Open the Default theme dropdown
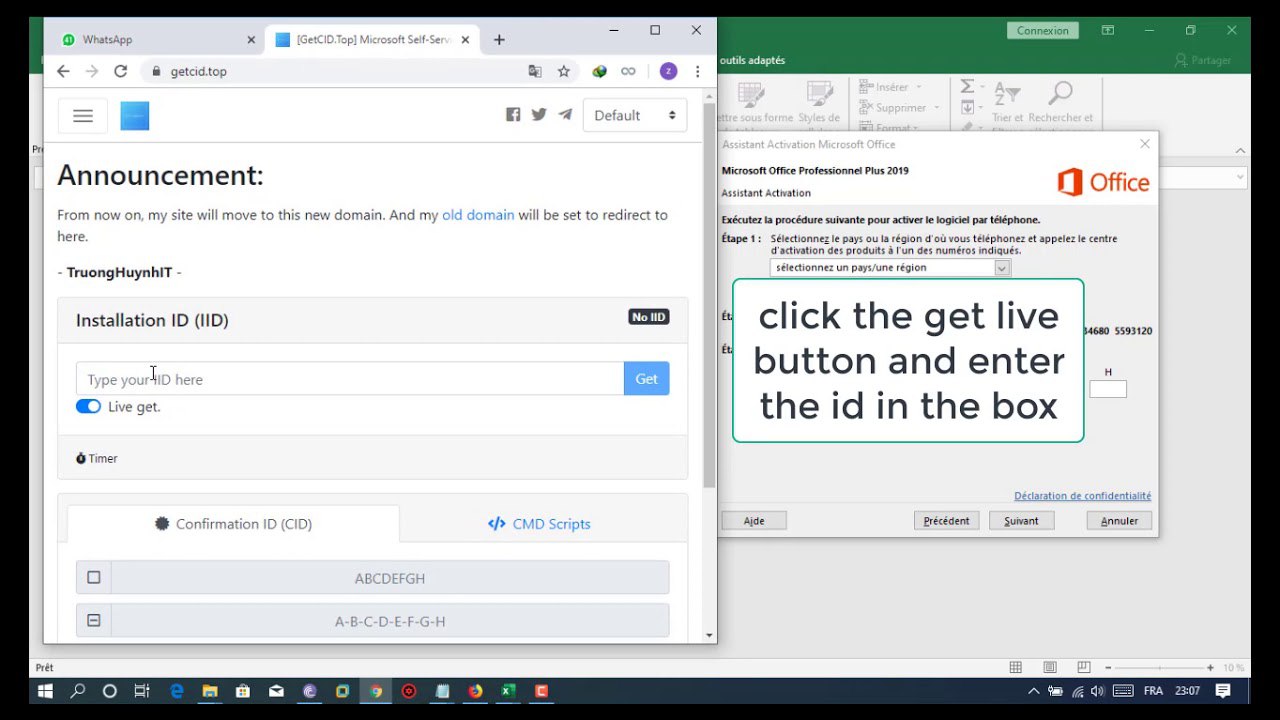Screen dimensions: 1280x720 [635, 116]
